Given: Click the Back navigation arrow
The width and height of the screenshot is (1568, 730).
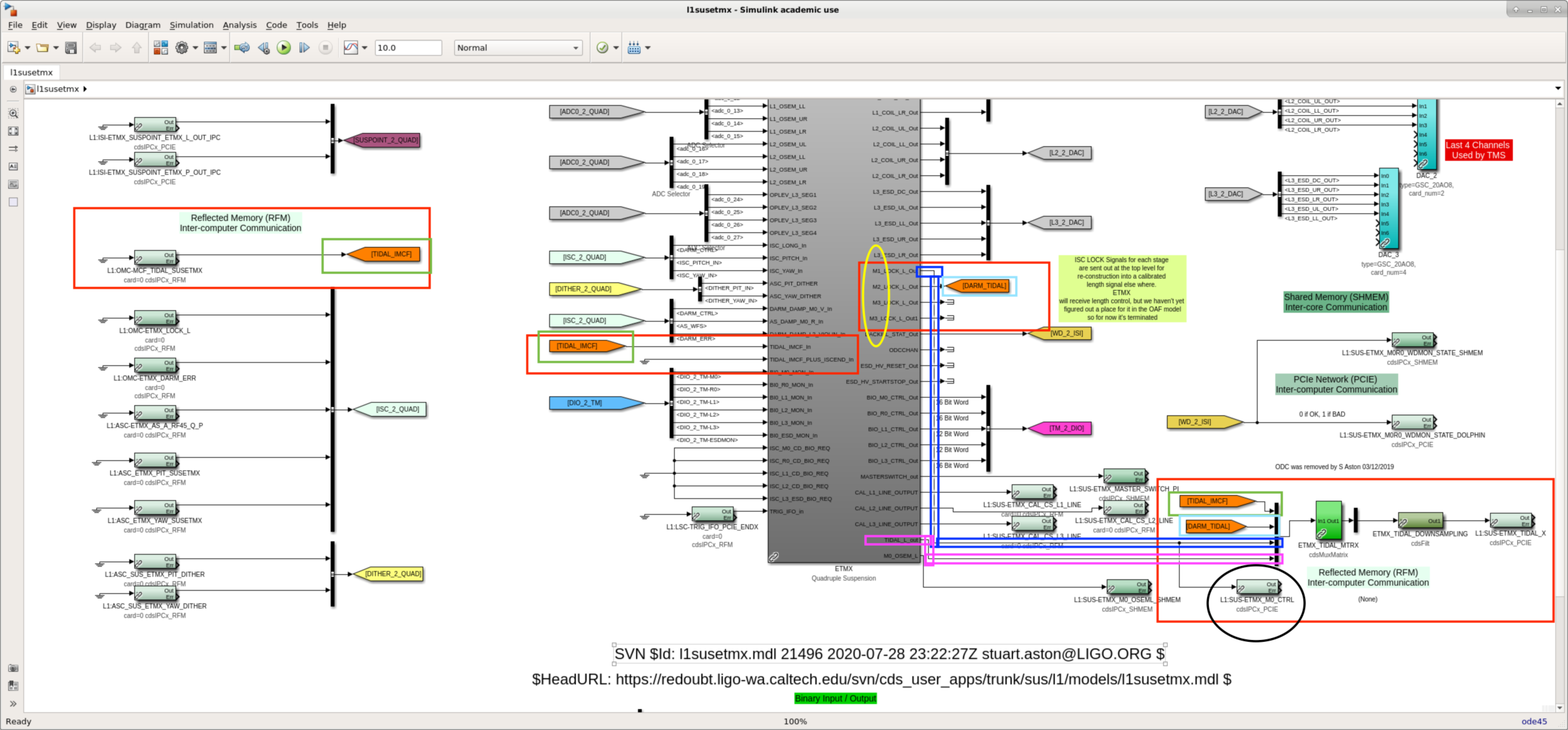Looking at the screenshot, I should pyautogui.click(x=95, y=47).
